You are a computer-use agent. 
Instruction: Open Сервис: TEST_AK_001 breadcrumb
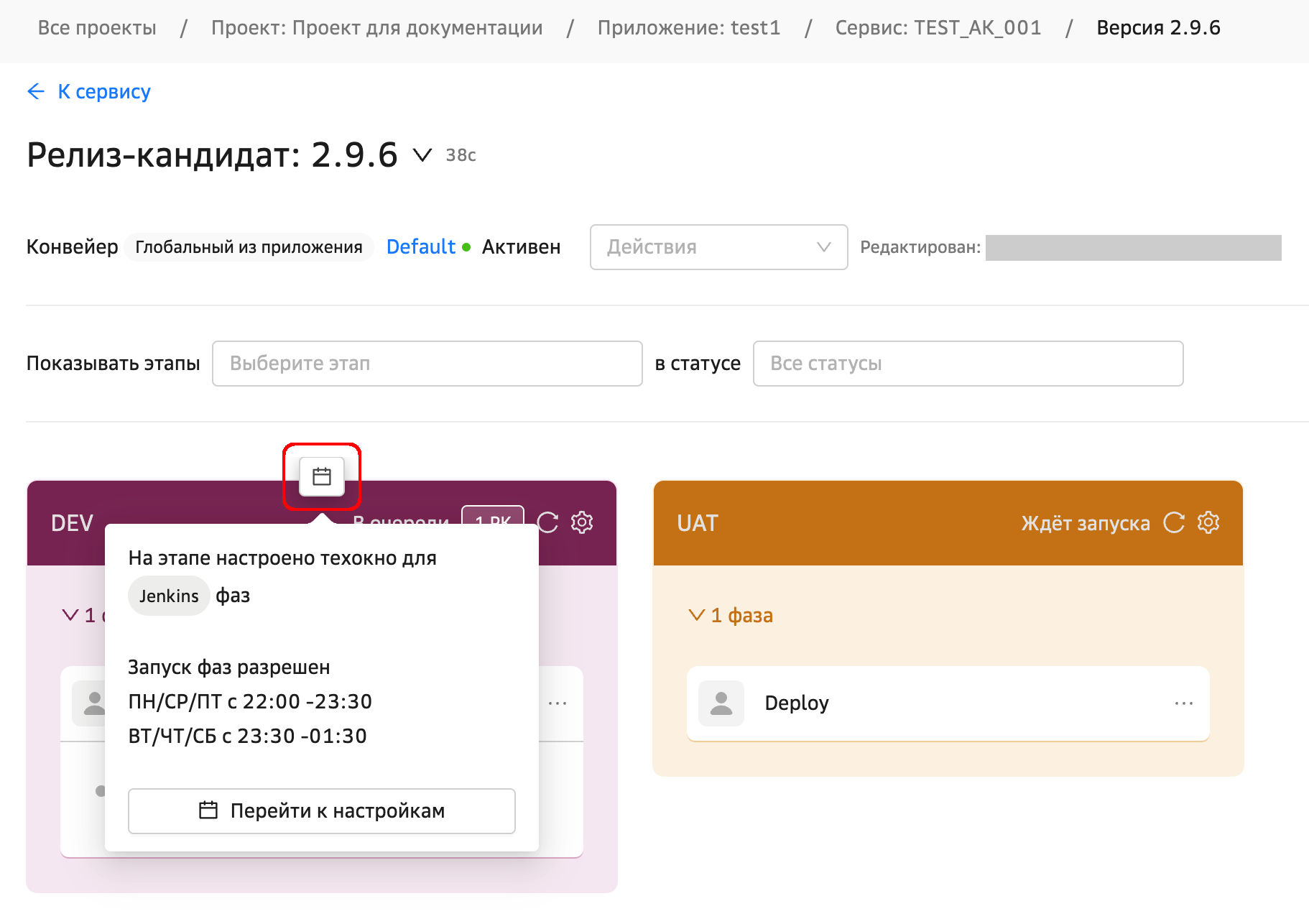938,28
